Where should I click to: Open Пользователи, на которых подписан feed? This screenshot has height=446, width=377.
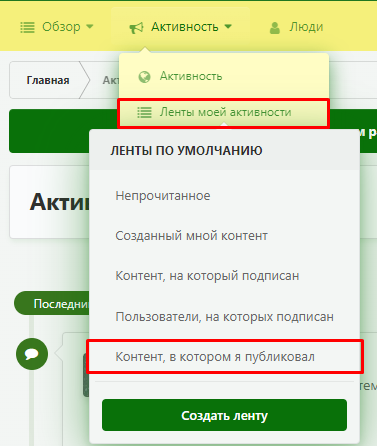point(224,317)
